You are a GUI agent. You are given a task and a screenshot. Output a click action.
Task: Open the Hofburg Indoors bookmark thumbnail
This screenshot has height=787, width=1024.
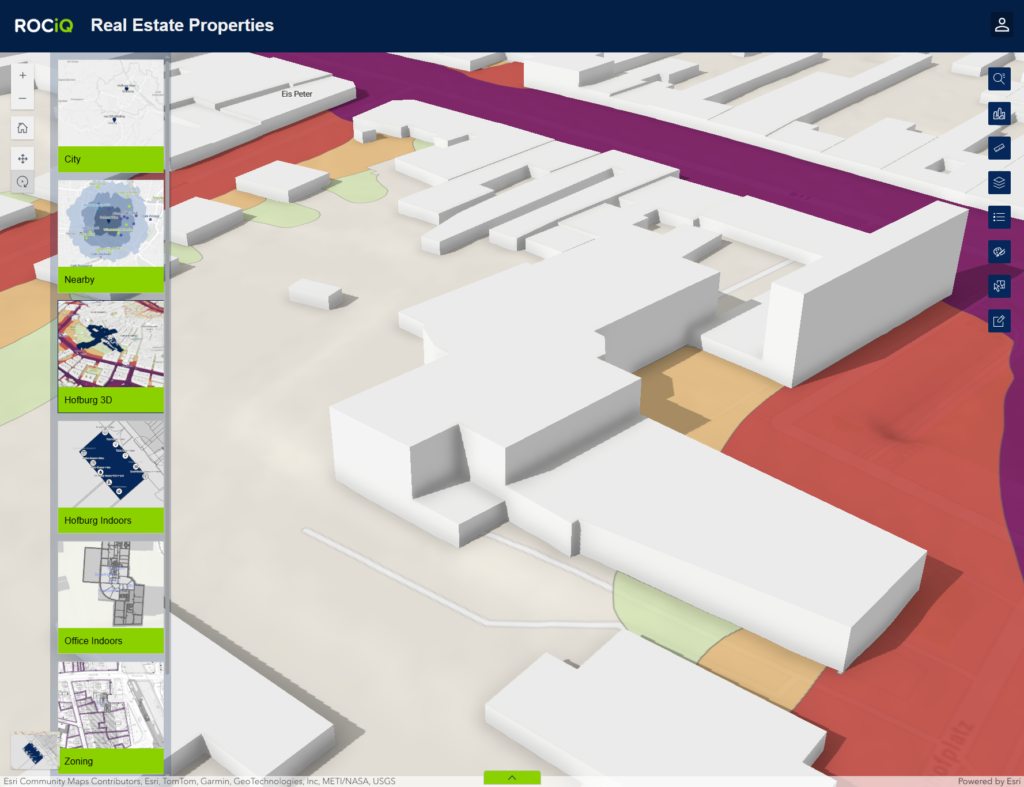coord(111,464)
